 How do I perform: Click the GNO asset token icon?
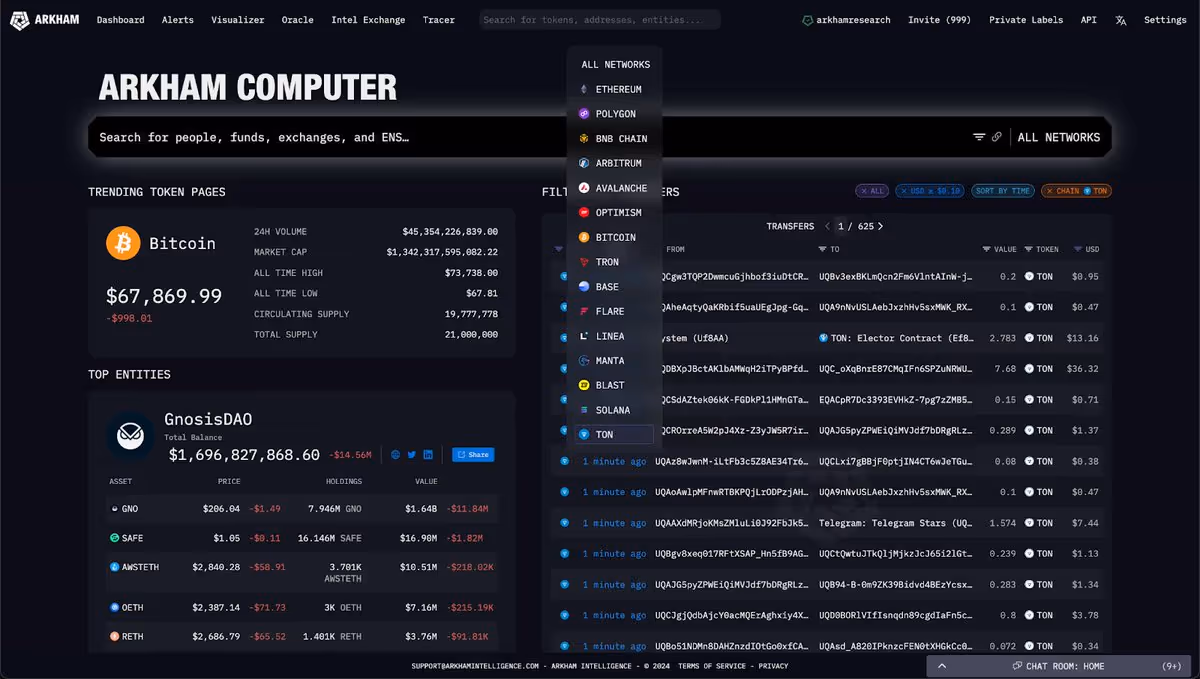(x=114, y=509)
